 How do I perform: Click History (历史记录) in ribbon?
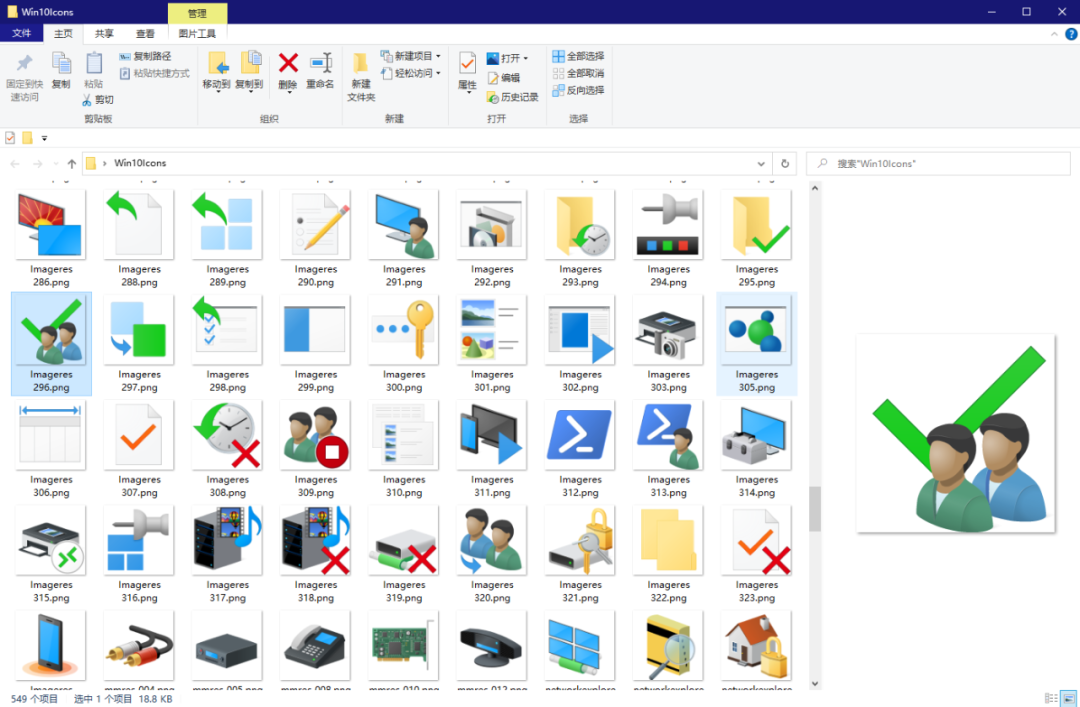512,97
